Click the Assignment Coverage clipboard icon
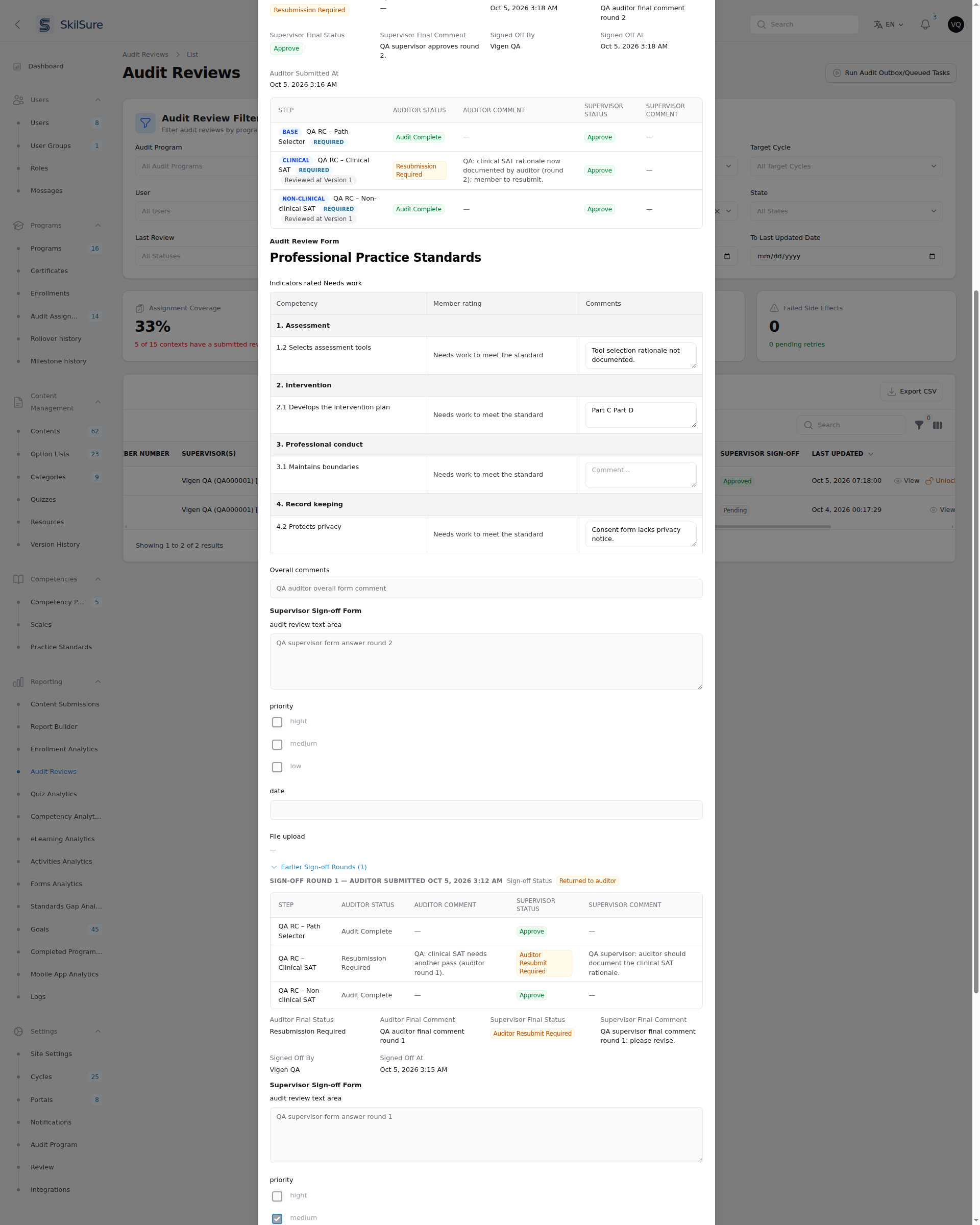 coord(140,308)
